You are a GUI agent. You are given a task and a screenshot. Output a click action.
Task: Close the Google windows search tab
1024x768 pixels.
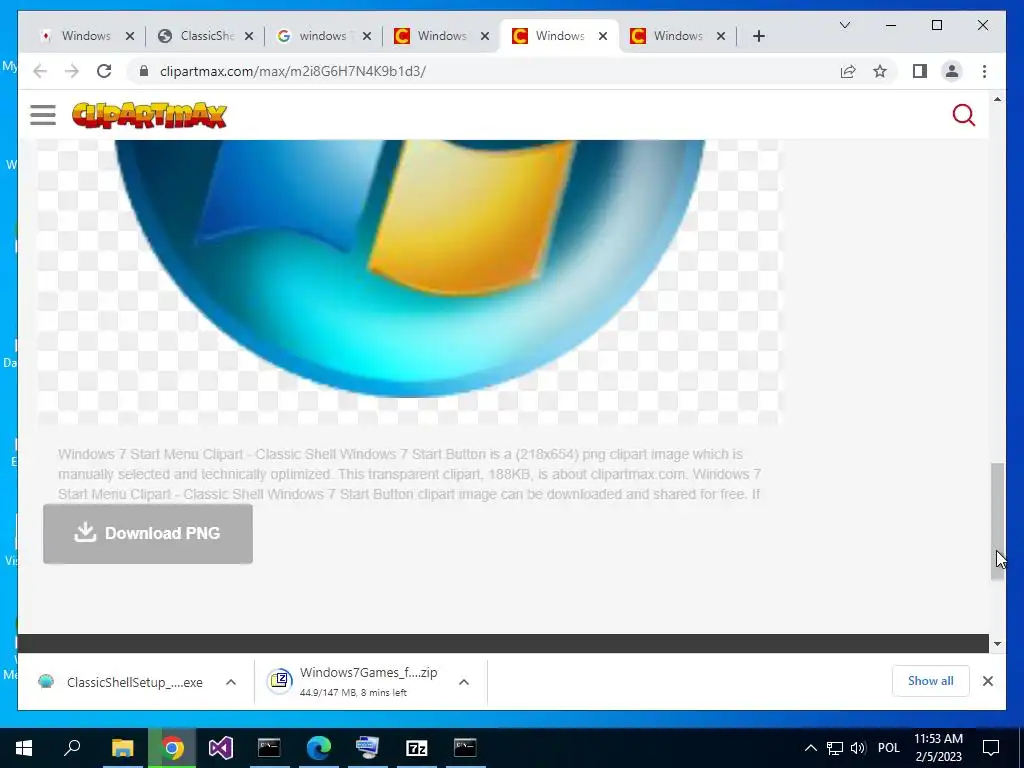point(367,36)
